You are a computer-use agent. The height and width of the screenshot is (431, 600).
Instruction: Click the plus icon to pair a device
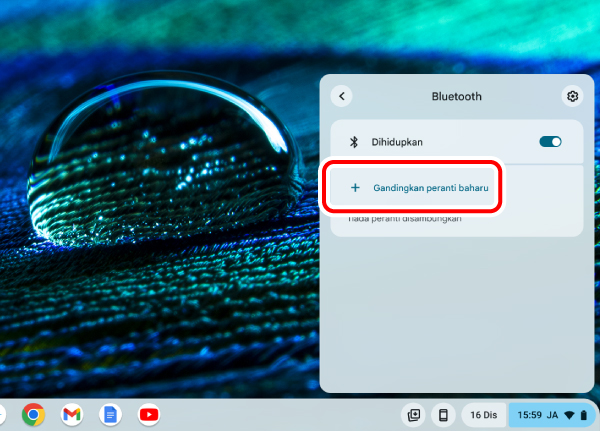355,187
